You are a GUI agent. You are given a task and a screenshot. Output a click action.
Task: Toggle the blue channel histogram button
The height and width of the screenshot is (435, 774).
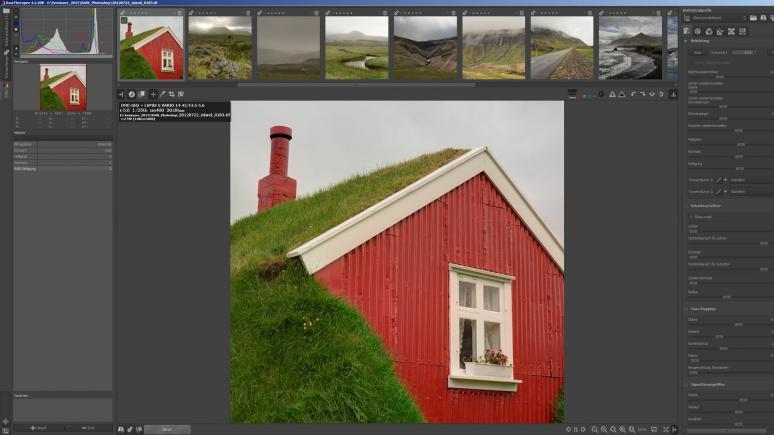click(16, 23)
